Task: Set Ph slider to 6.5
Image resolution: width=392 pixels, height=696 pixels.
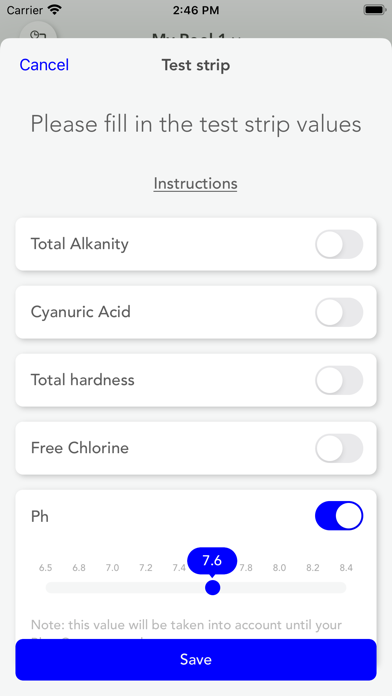Action: [46, 588]
